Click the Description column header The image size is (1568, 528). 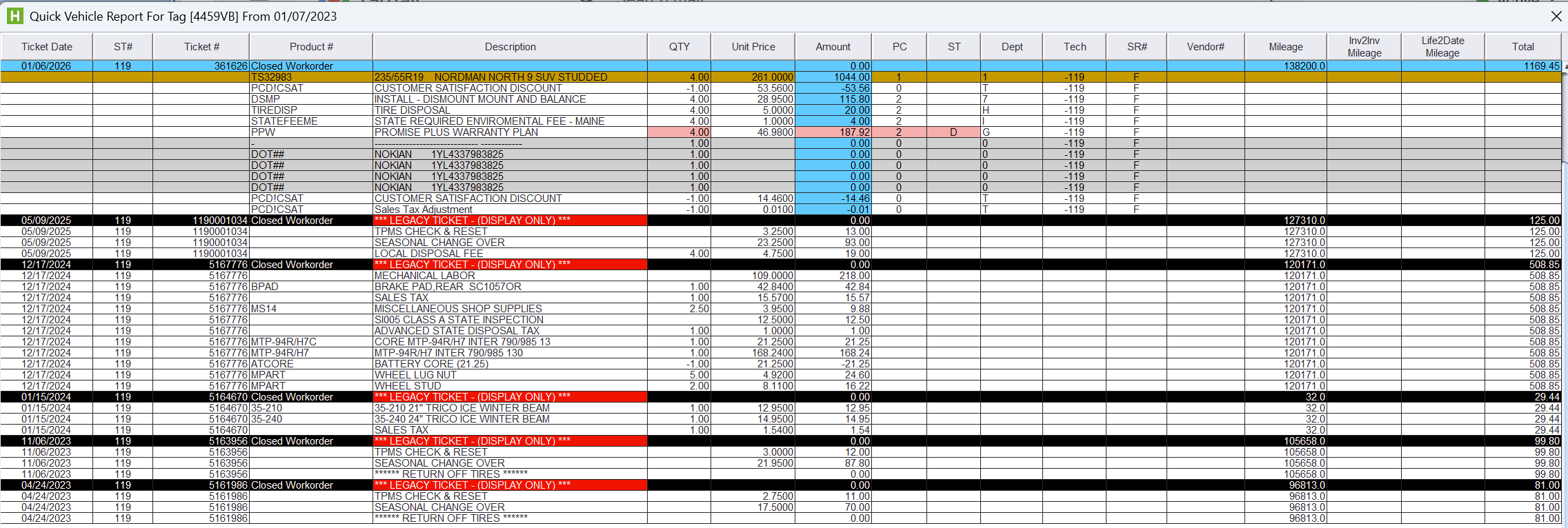[x=510, y=47]
